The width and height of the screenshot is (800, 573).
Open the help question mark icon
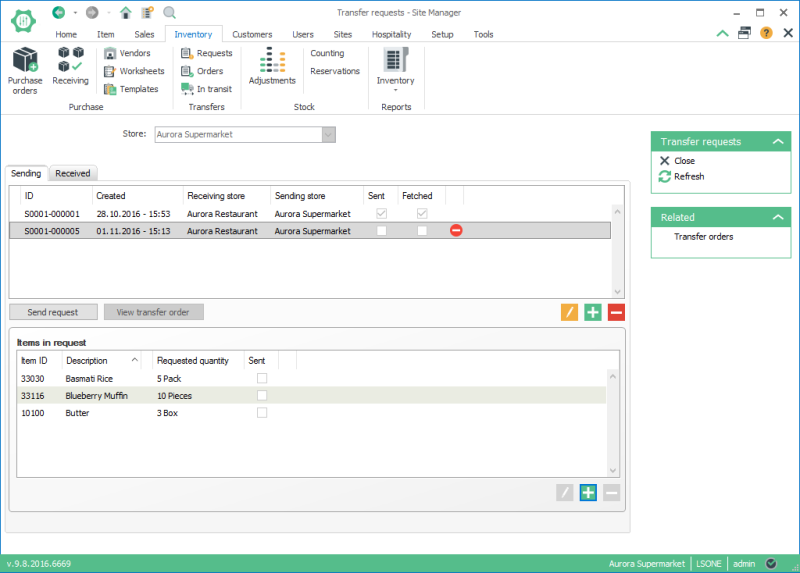[766, 33]
